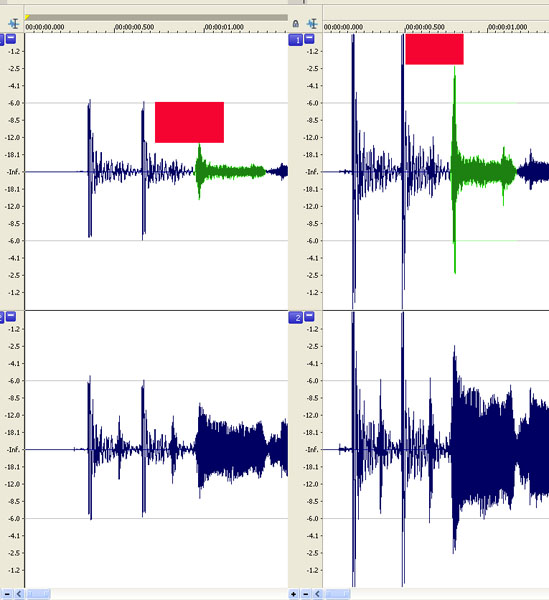549x600 pixels.
Task: Click the horizontal scrollbar thumb in the right window
Action: point(337,594)
